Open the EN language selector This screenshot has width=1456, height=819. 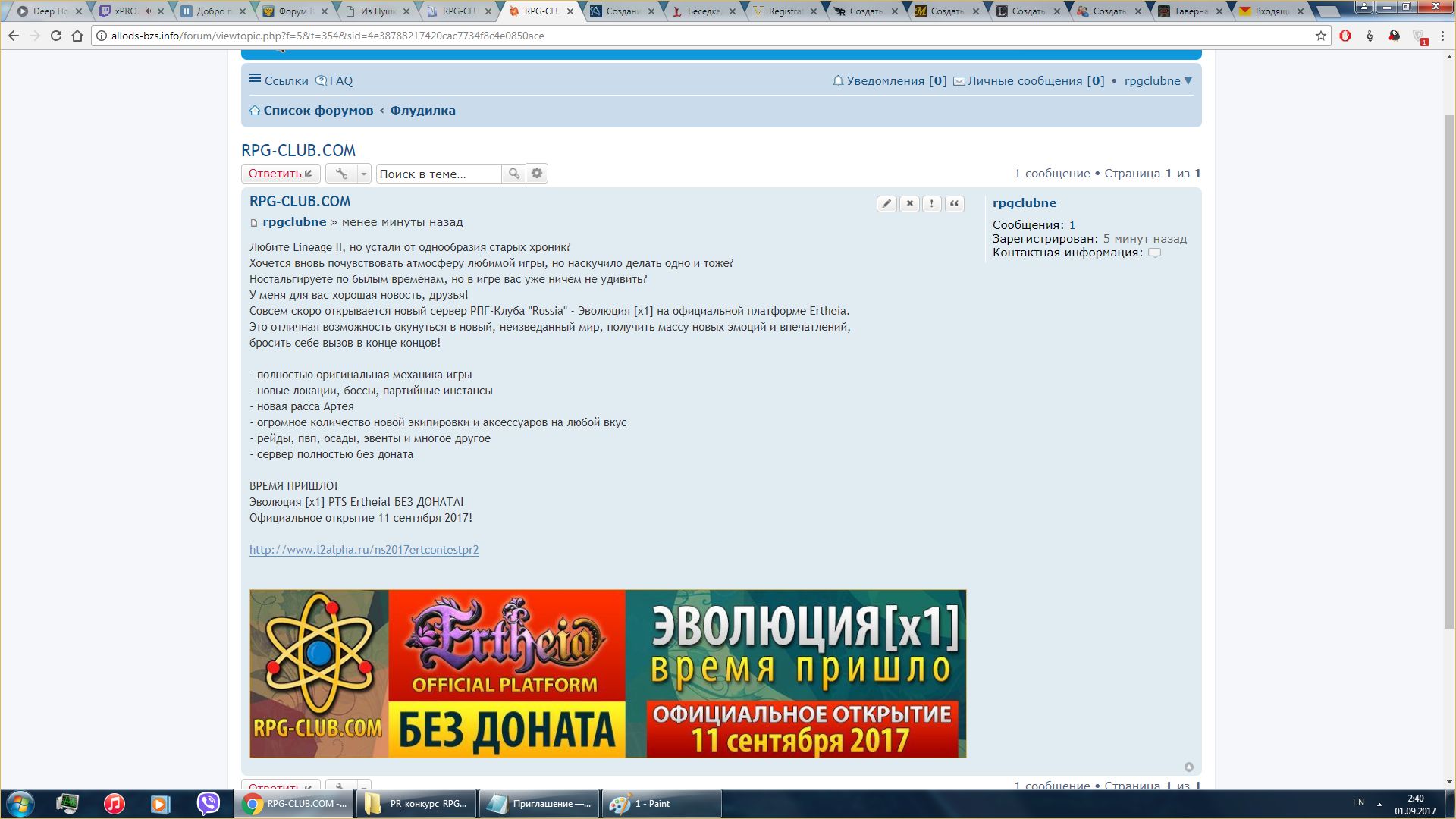point(1358,802)
